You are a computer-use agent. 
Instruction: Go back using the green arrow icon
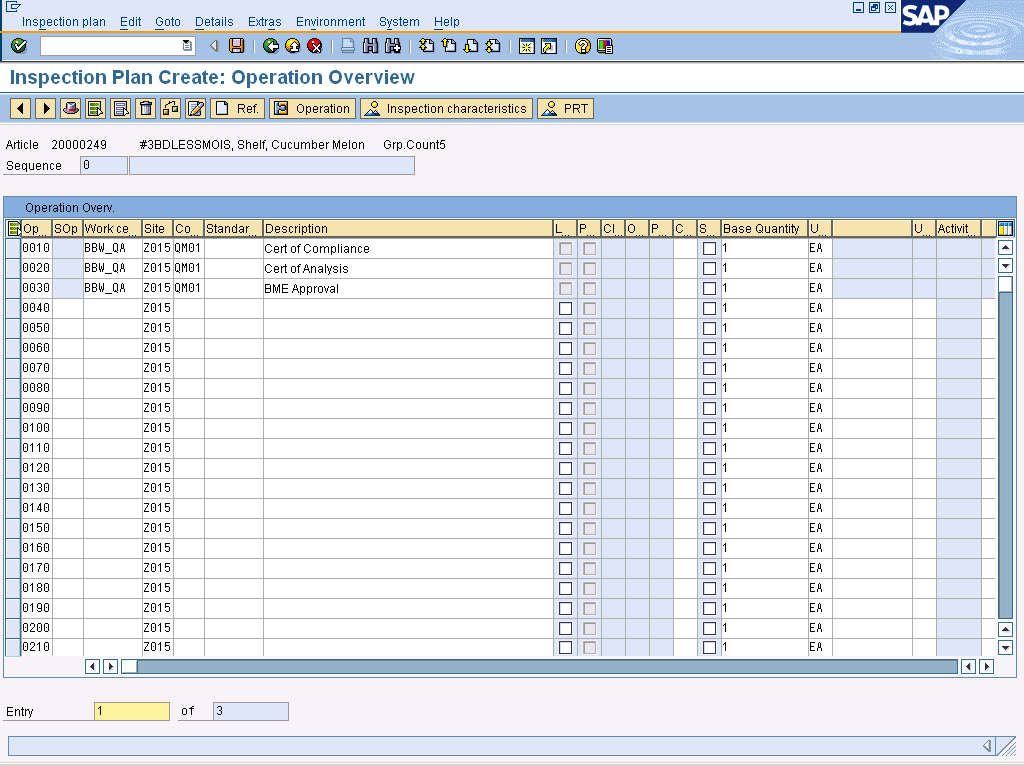270,46
